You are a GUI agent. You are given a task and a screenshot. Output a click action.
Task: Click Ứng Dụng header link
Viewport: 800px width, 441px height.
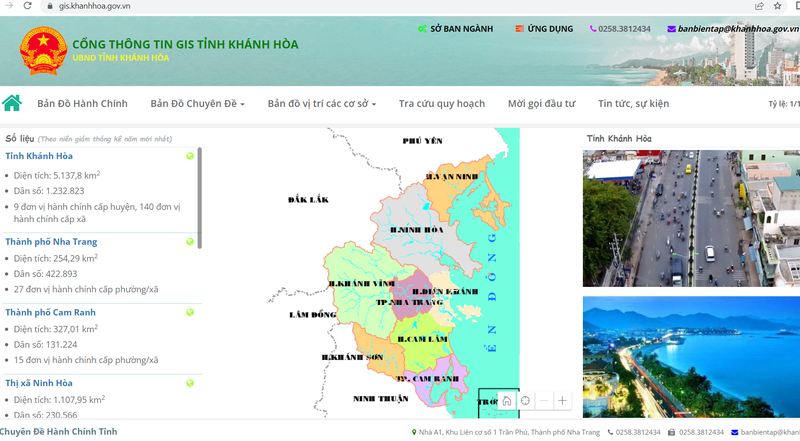(550, 29)
